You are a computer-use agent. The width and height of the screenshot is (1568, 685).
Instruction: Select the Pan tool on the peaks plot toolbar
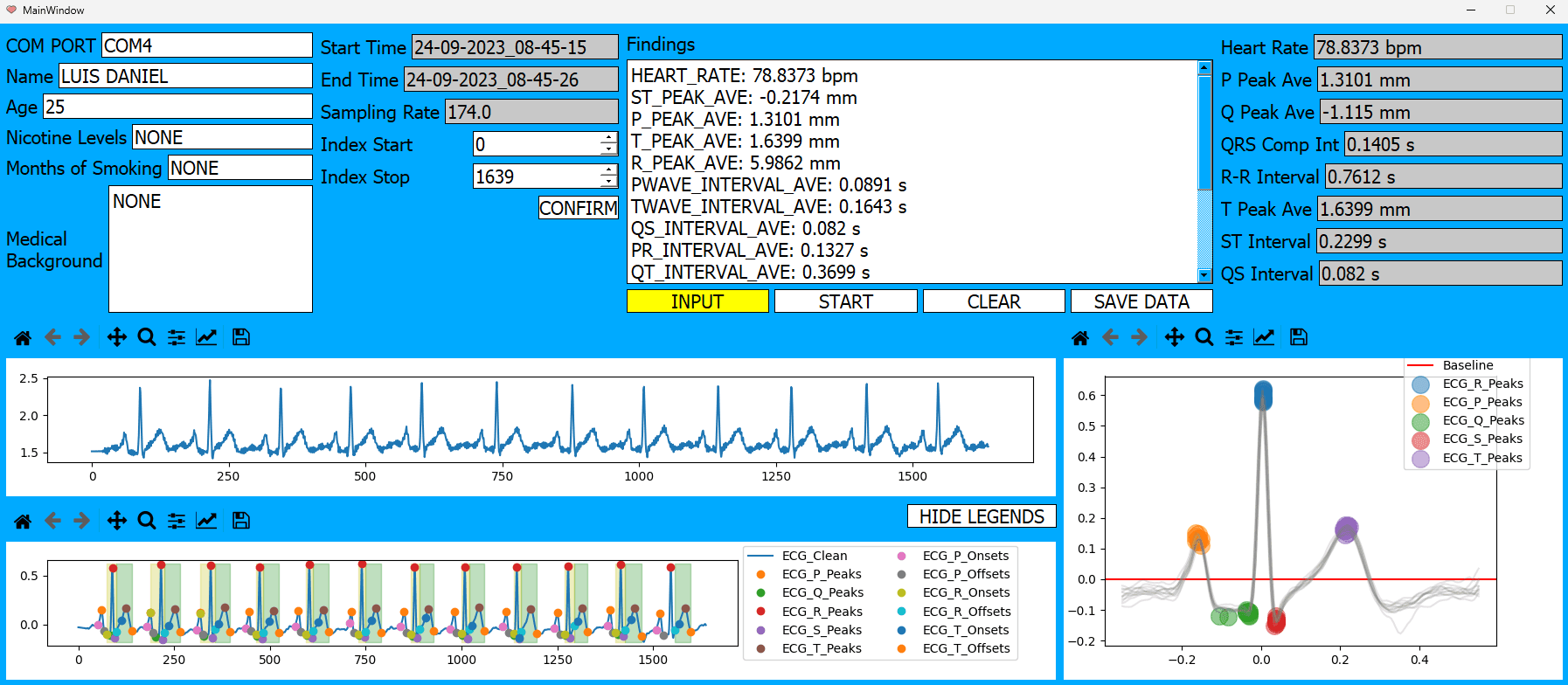(116, 521)
